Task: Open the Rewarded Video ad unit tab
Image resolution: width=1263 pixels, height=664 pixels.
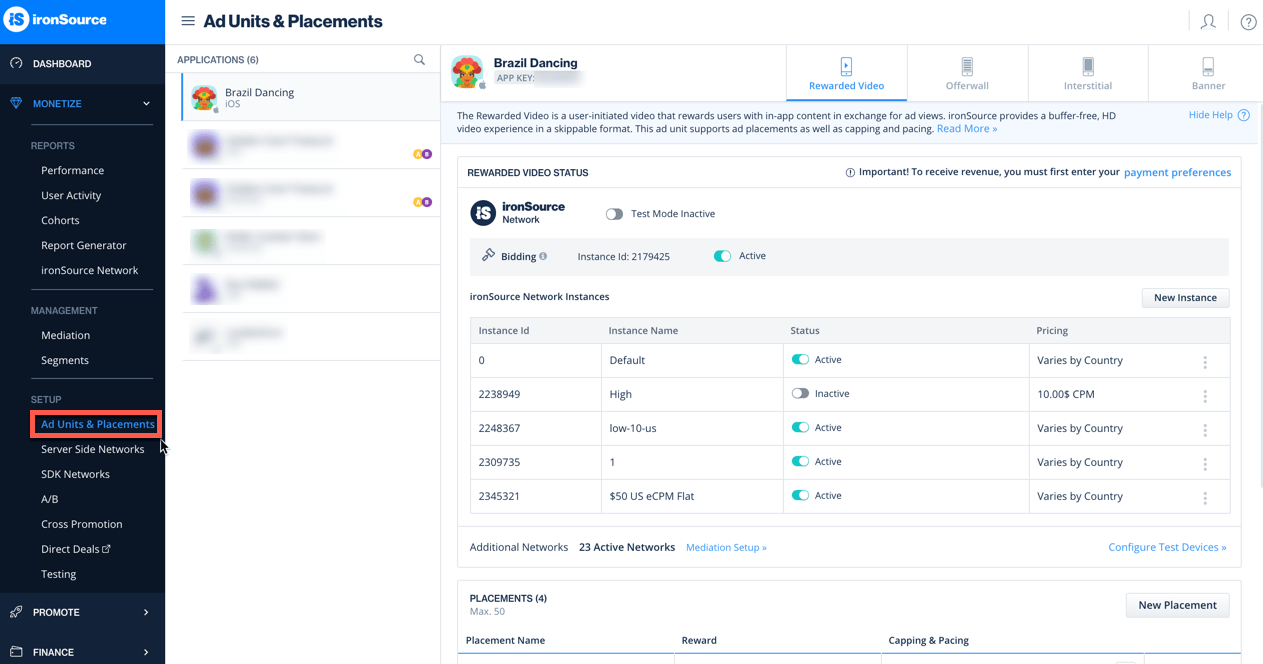Action: point(846,73)
